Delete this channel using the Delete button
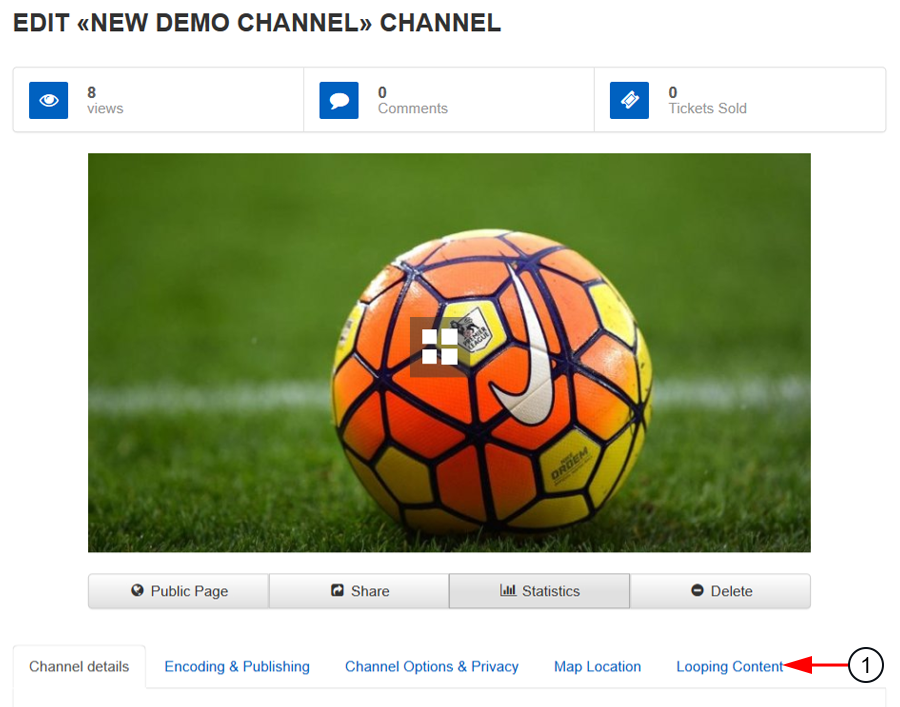Viewport: 900px width, 707px height. [720, 591]
